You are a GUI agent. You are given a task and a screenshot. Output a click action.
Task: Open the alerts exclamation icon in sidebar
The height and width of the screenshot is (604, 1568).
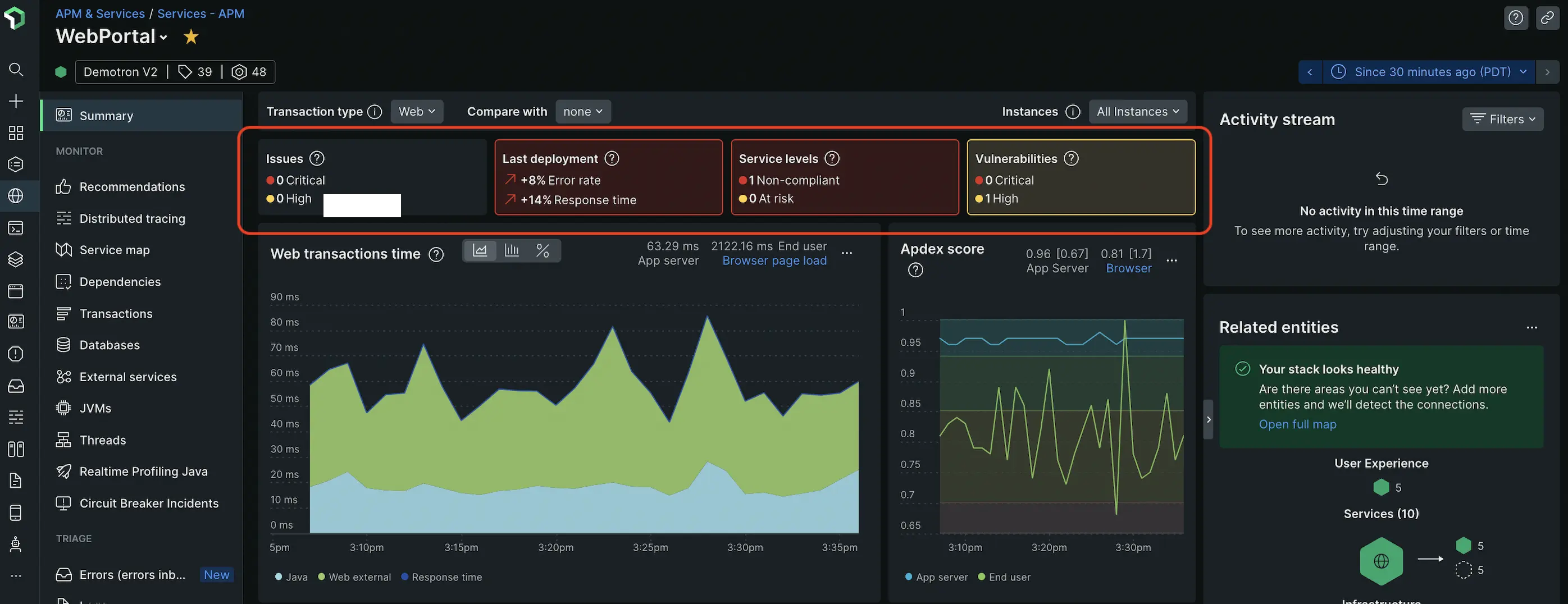click(16, 354)
